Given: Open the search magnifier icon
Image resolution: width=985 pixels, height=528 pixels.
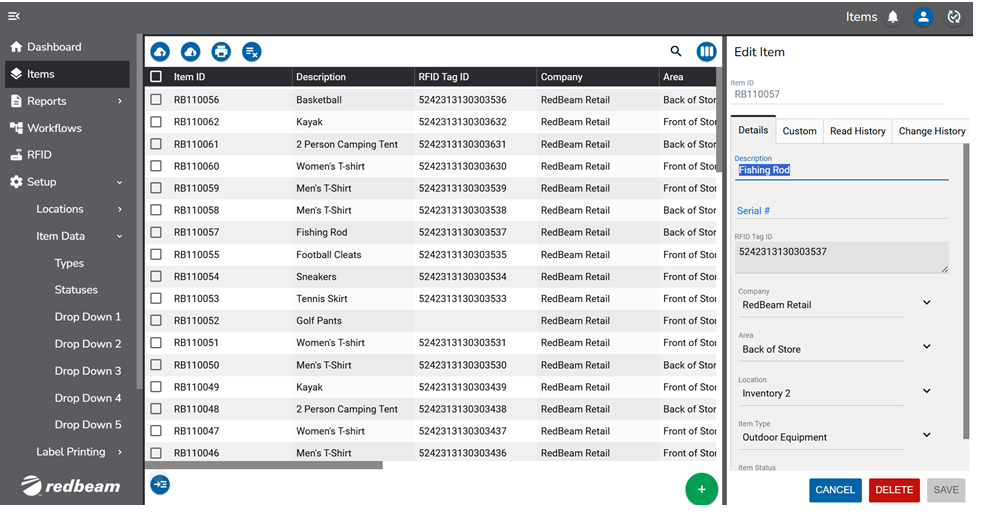Looking at the screenshot, I should 676,52.
